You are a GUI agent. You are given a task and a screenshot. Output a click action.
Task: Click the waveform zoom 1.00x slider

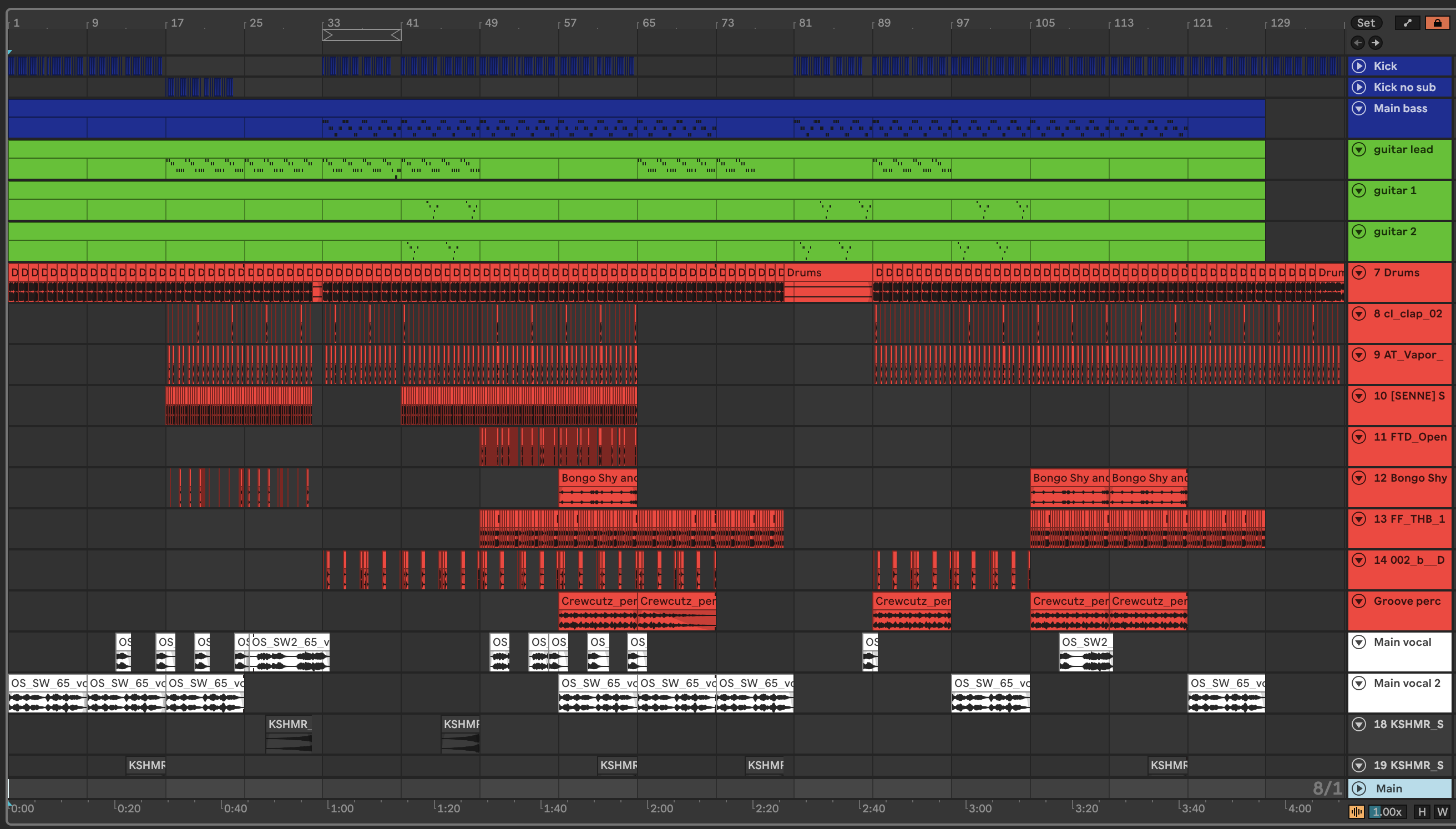[x=1387, y=811]
